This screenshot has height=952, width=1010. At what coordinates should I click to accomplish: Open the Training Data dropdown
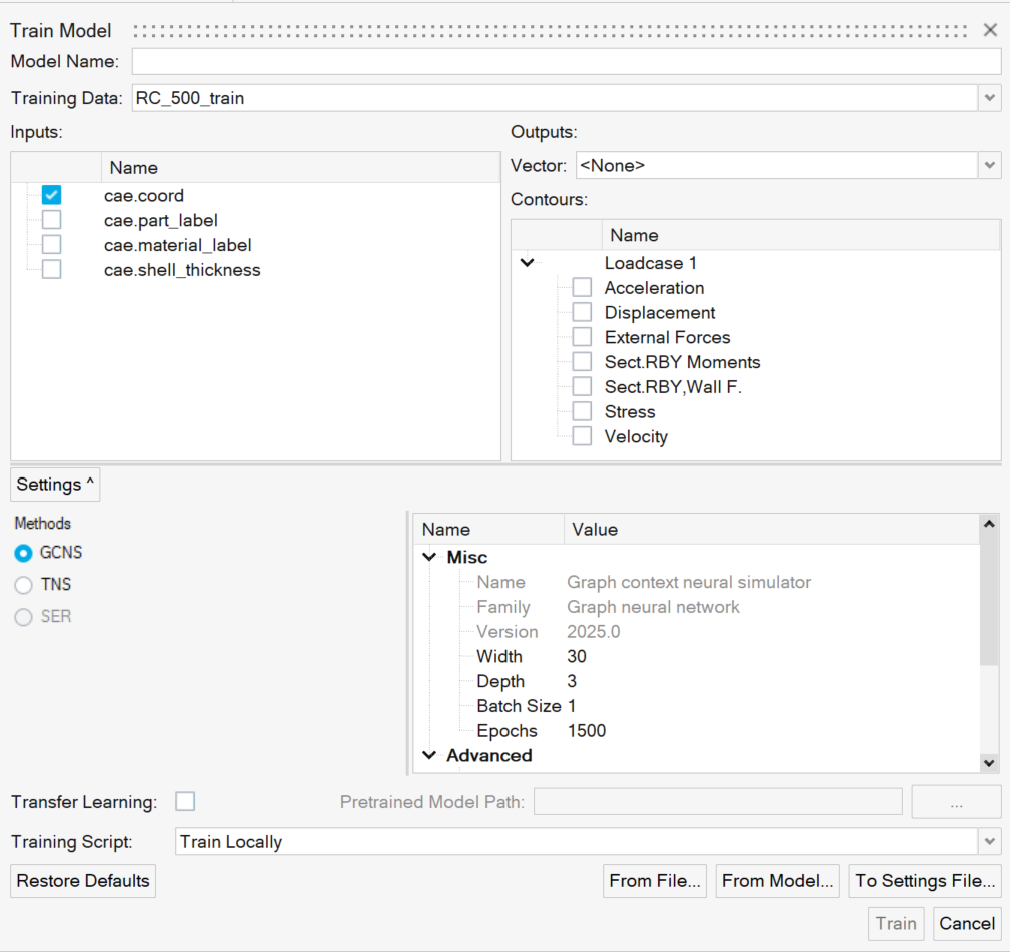[x=989, y=98]
